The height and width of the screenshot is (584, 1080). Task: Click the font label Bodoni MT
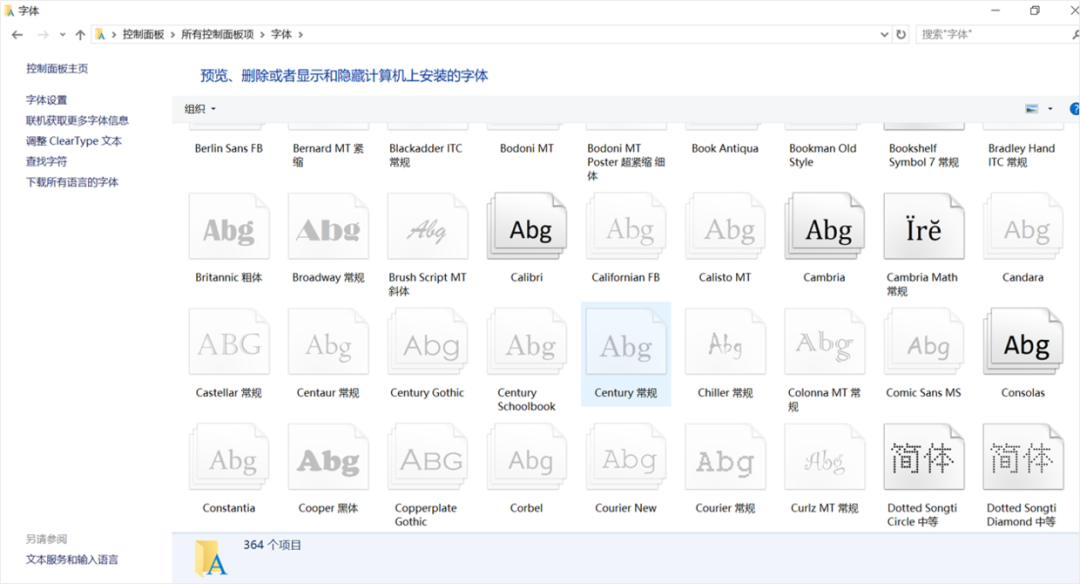[x=526, y=148]
